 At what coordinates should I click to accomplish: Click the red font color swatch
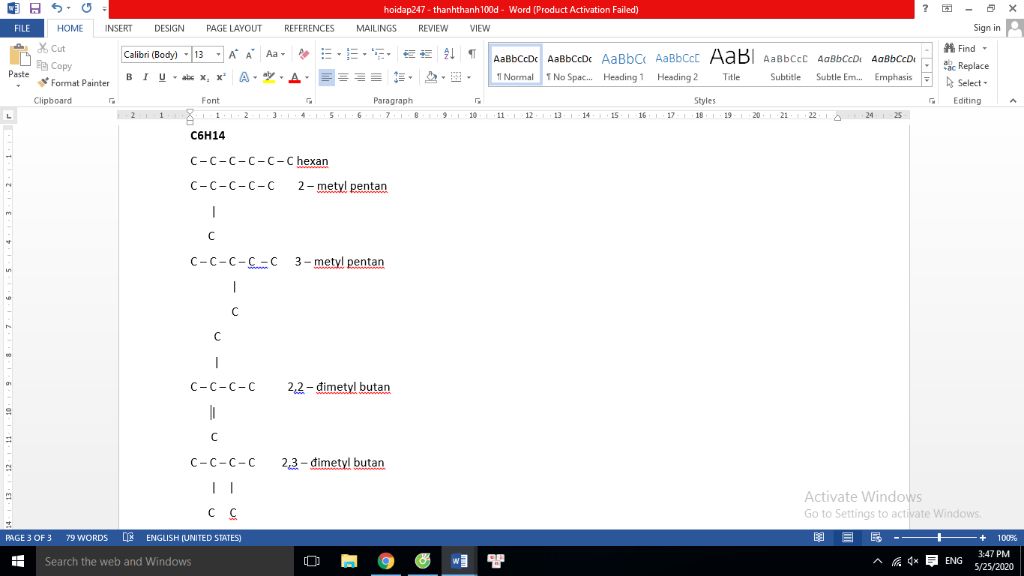pyautogui.click(x=294, y=78)
